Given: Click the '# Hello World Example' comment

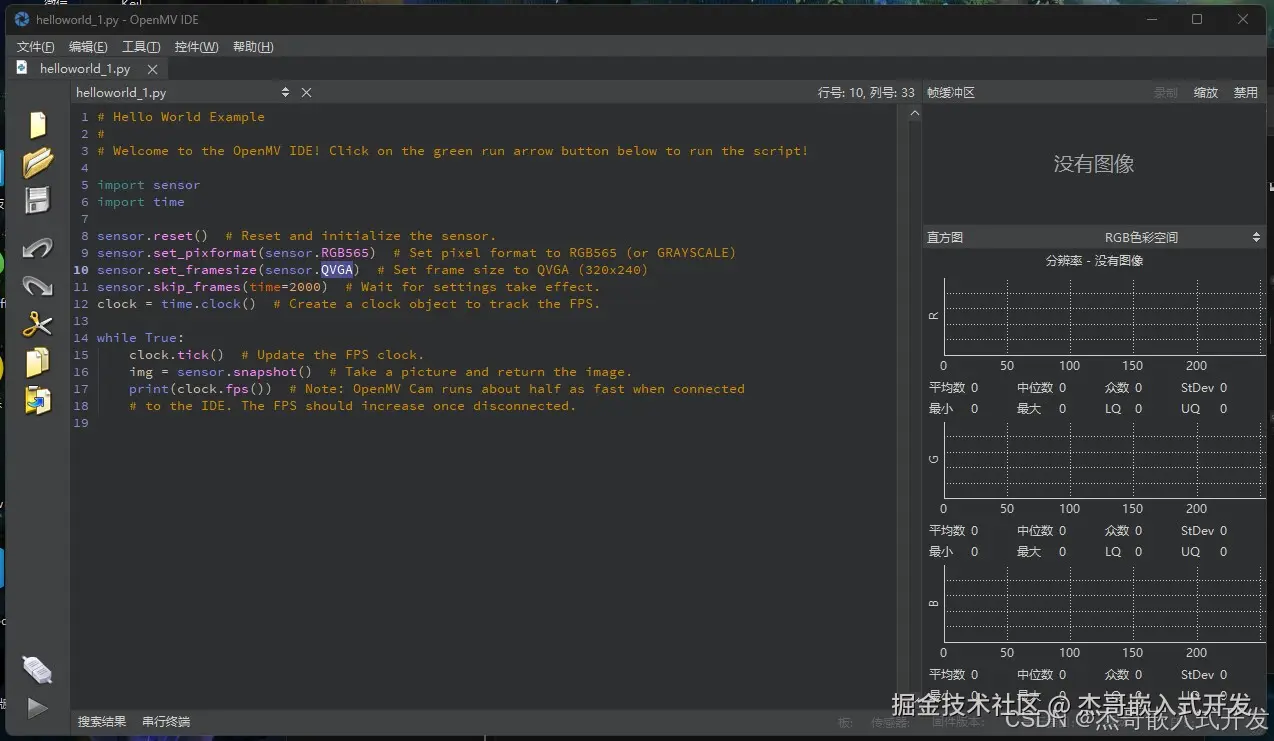Looking at the screenshot, I should pos(181,117).
